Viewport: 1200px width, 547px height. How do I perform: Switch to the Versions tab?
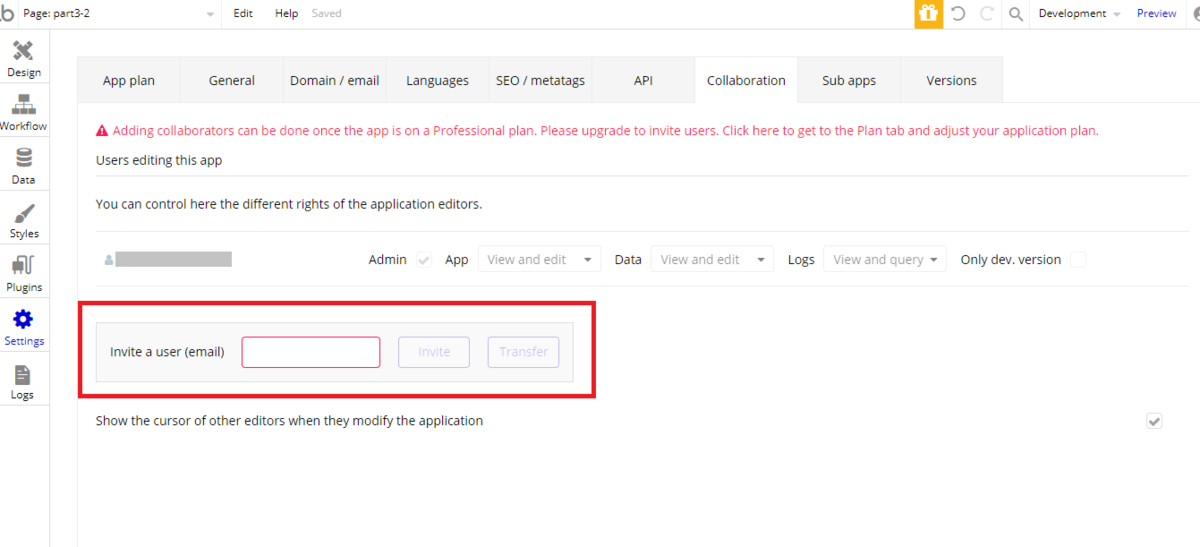tap(952, 81)
